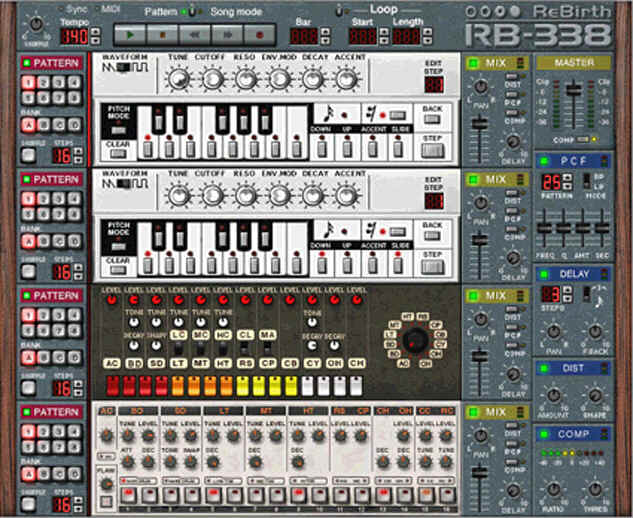Click the Tune knob on first 303 synth

pos(178,79)
